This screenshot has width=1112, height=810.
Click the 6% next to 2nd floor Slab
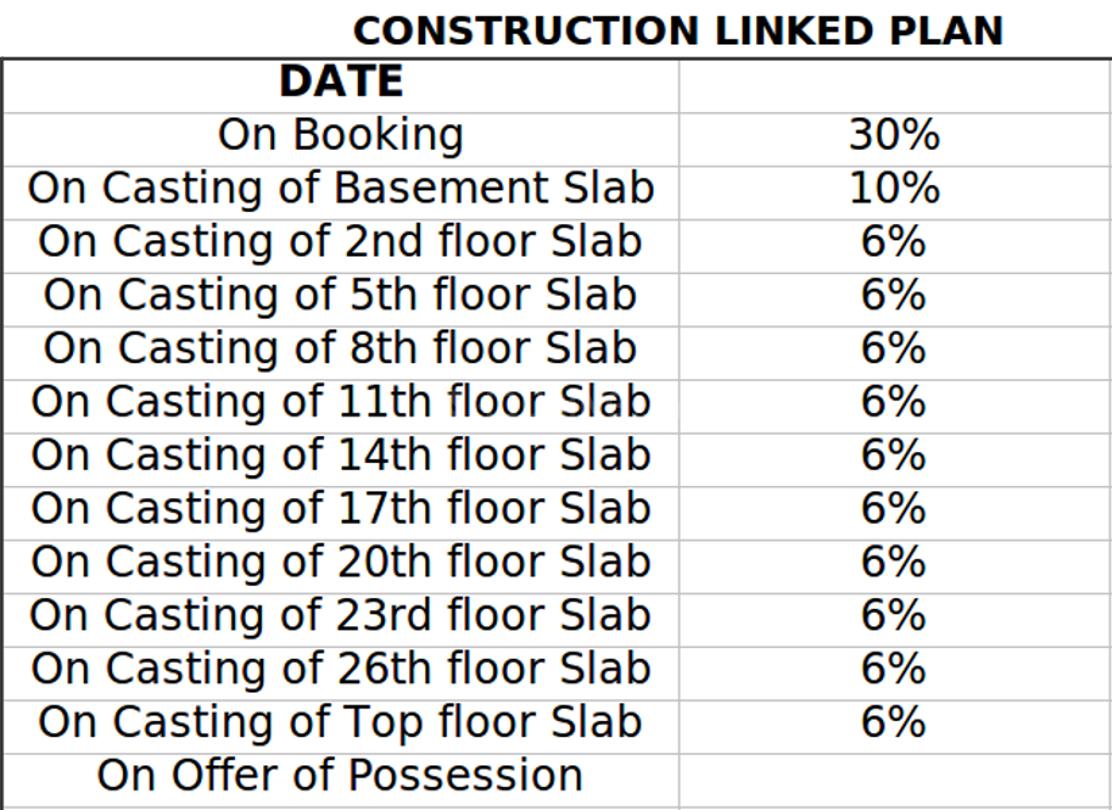pos(894,242)
